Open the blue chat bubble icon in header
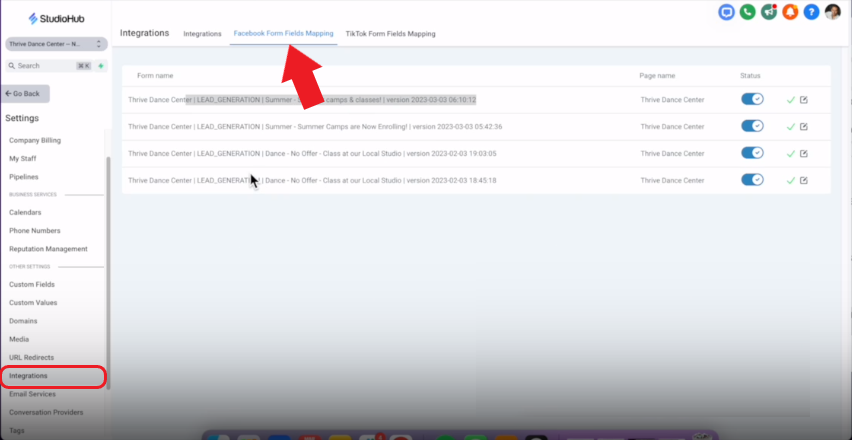 click(x=726, y=12)
